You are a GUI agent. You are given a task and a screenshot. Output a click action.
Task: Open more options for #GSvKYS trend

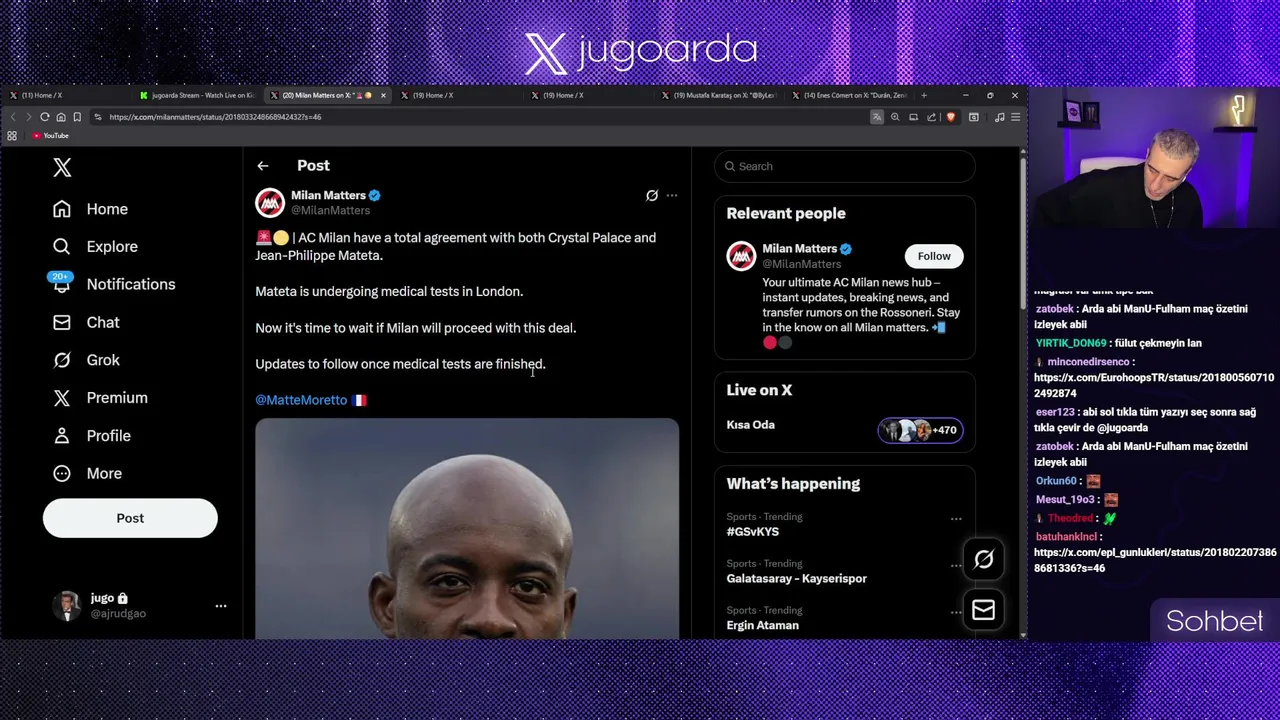[x=956, y=519]
